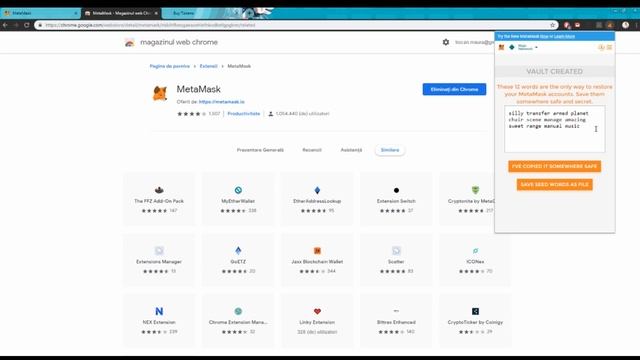
Task: Click I've Copied It Somewhere Safe button
Action: (x=554, y=166)
